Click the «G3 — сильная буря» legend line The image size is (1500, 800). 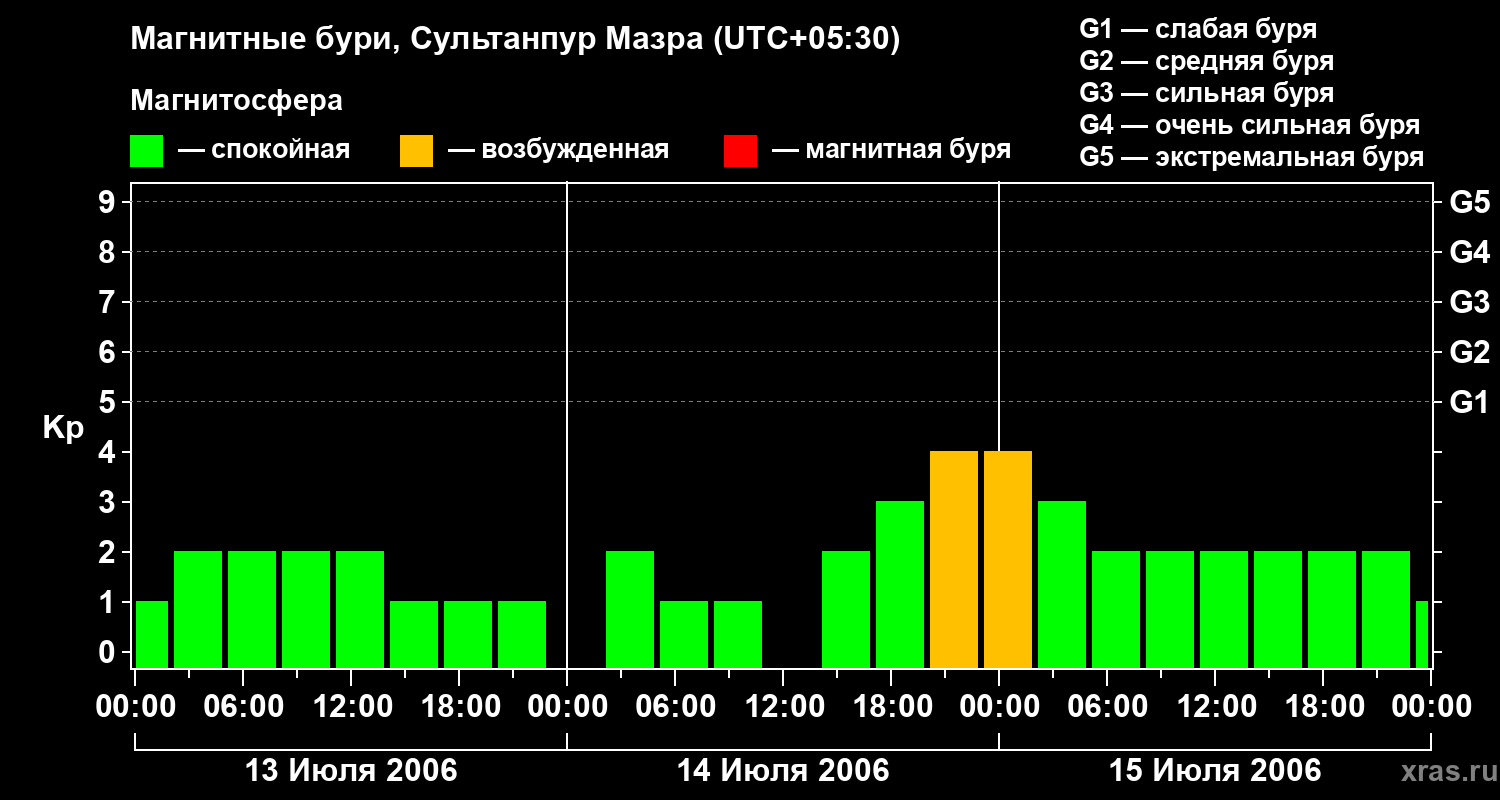point(1207,93)
